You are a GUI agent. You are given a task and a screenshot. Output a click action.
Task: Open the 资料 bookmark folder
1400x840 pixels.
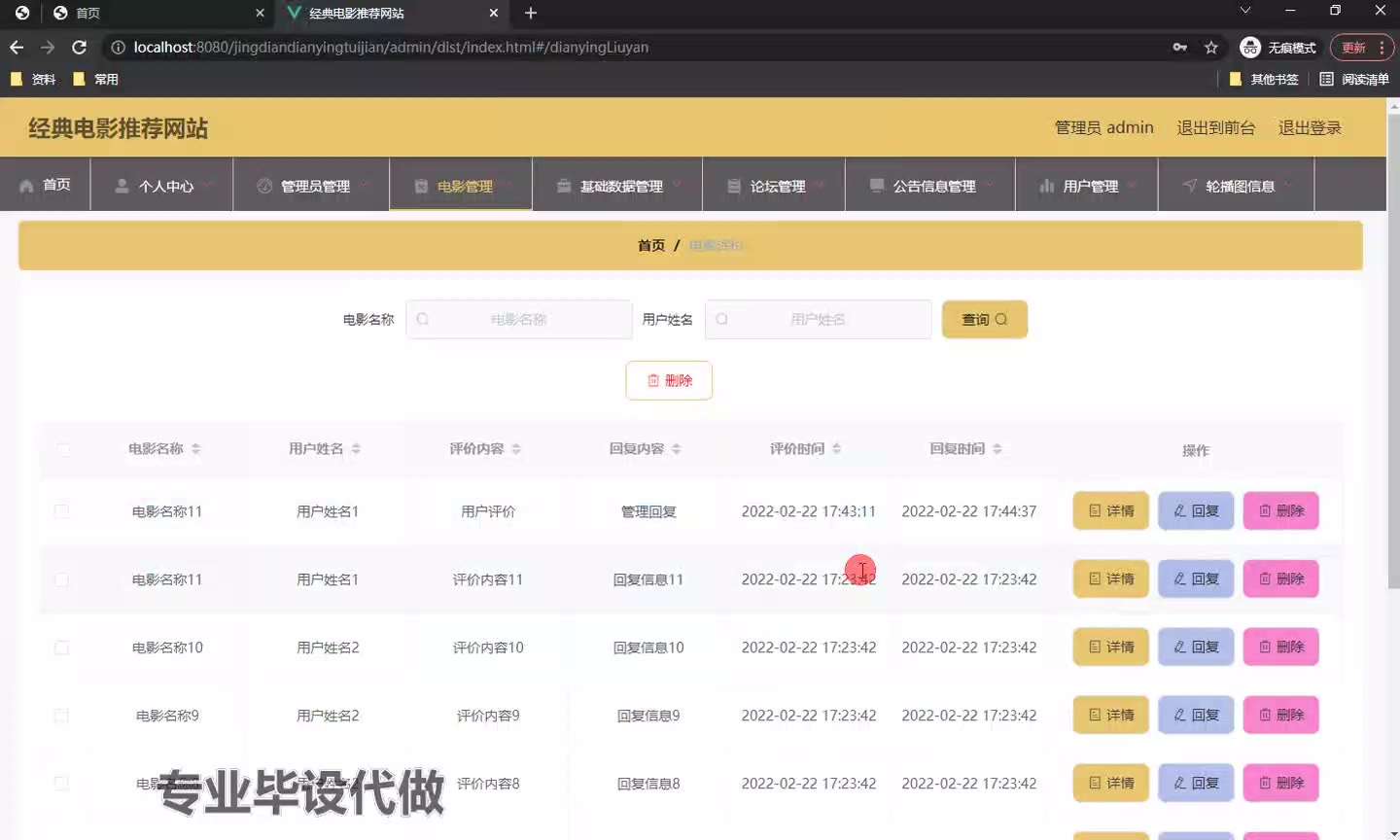click(33, 79)
